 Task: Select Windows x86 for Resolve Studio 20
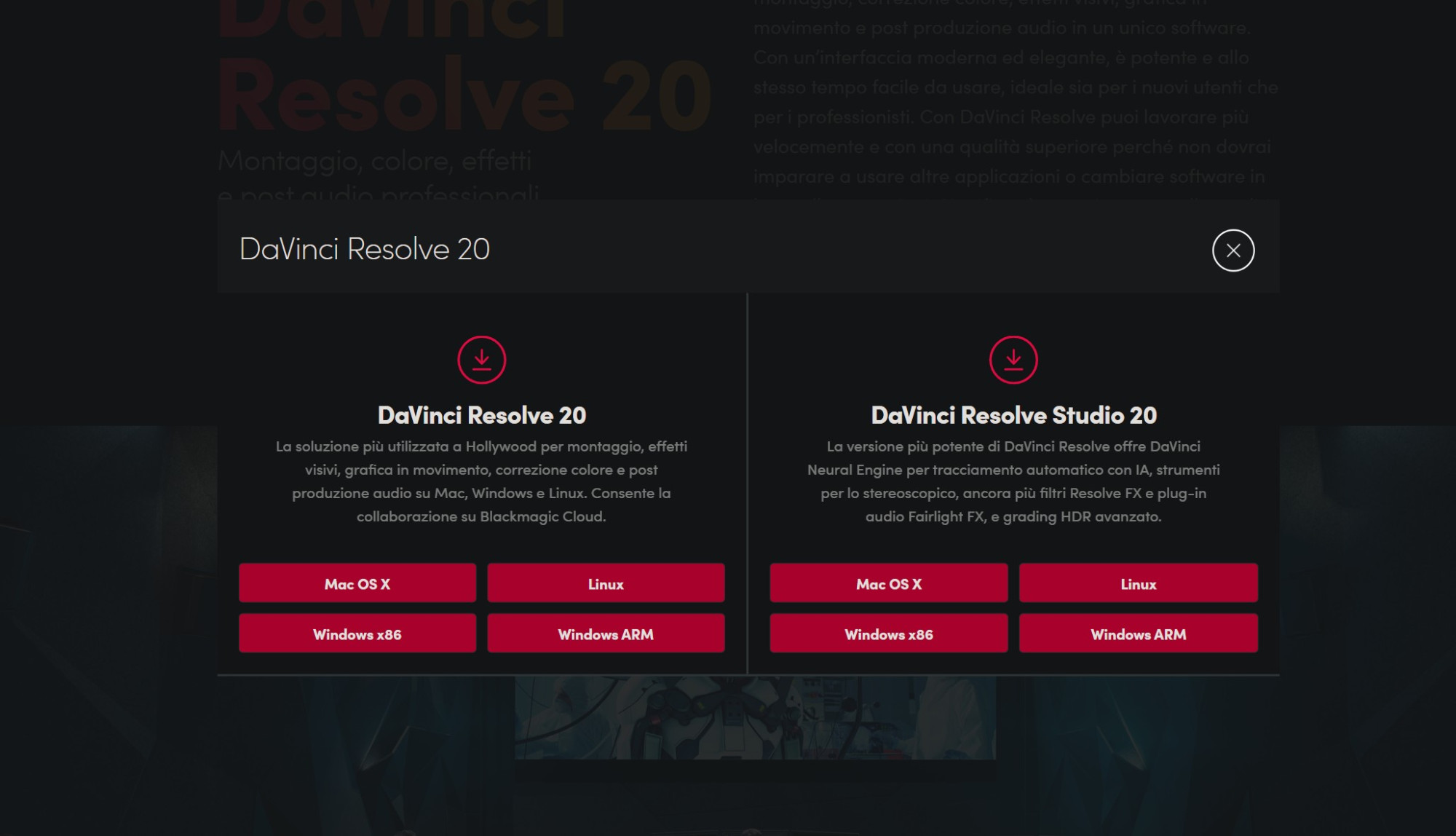(x=888, y=634)
